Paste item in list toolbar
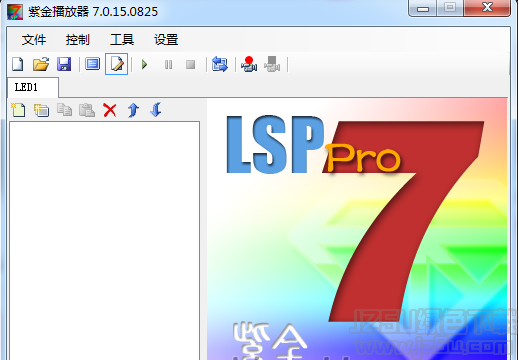Screen dimensions: 519x360 (87, 110)
